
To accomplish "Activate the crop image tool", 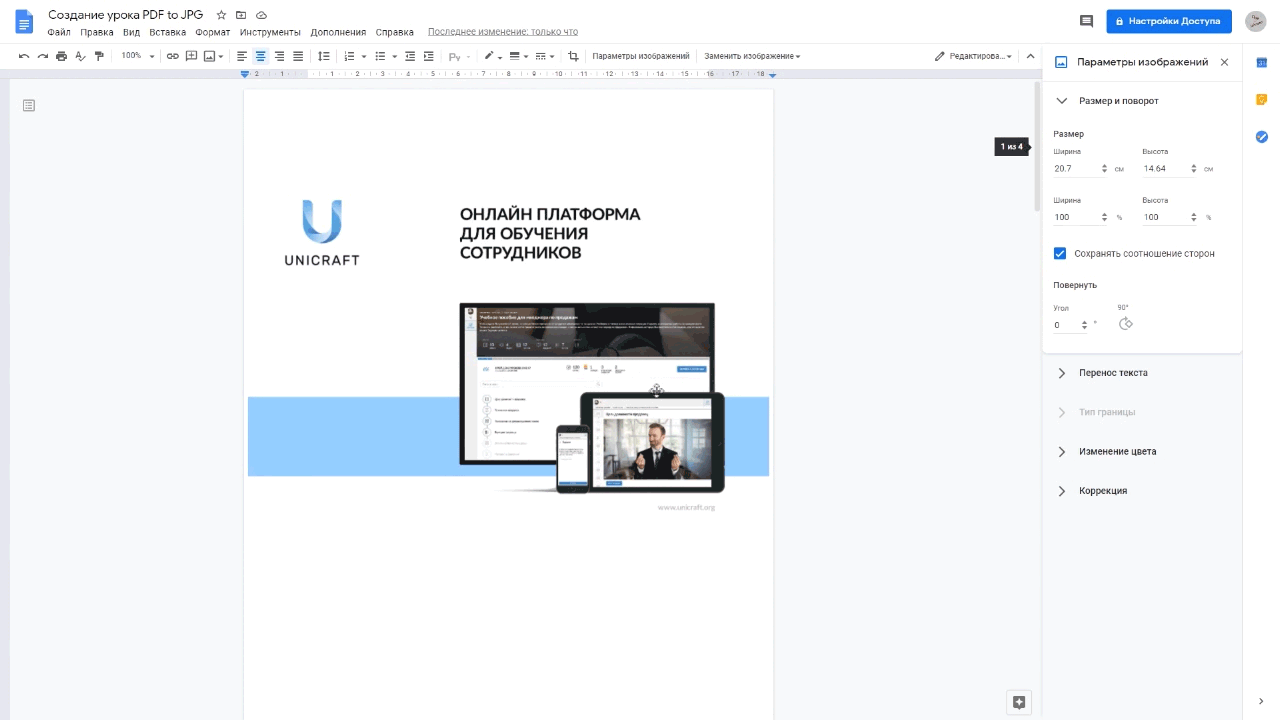I will click(573, 56).
